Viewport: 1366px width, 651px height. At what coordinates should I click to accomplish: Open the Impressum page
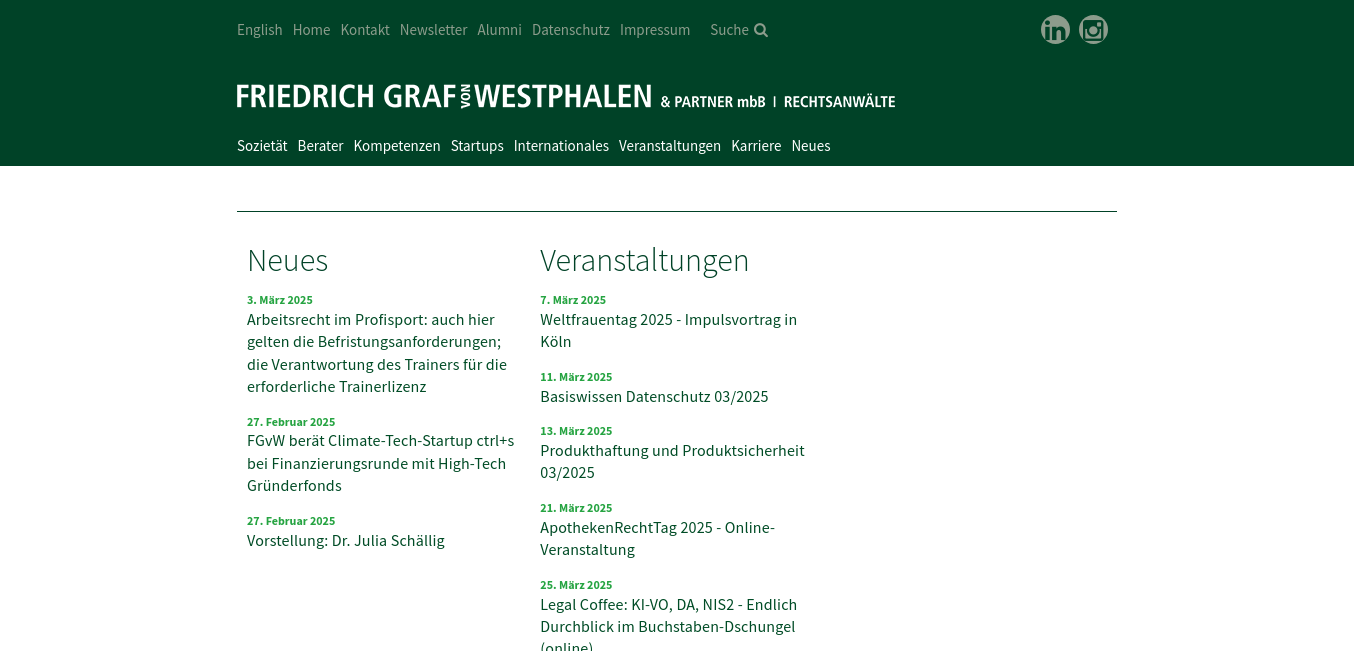pyautogui.click(x=655, y=30)
